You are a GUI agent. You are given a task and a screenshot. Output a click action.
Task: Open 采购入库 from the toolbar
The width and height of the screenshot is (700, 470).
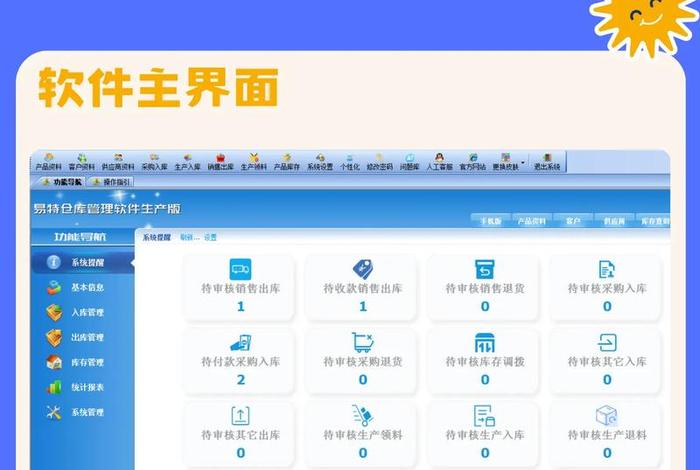154,162
